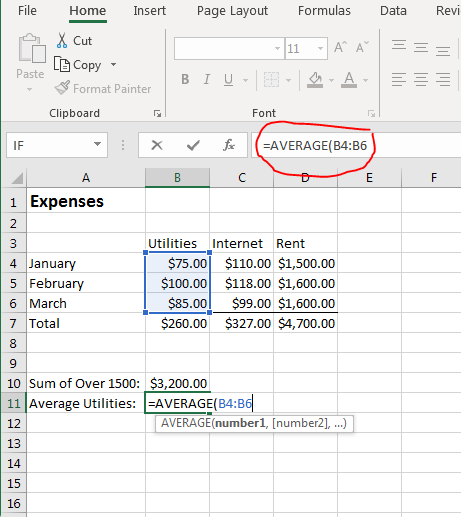The width and height of the screenshot is (461, 517).
Task: Click AVERAGE in the function tooltip
Action: (x=186, y=423)
